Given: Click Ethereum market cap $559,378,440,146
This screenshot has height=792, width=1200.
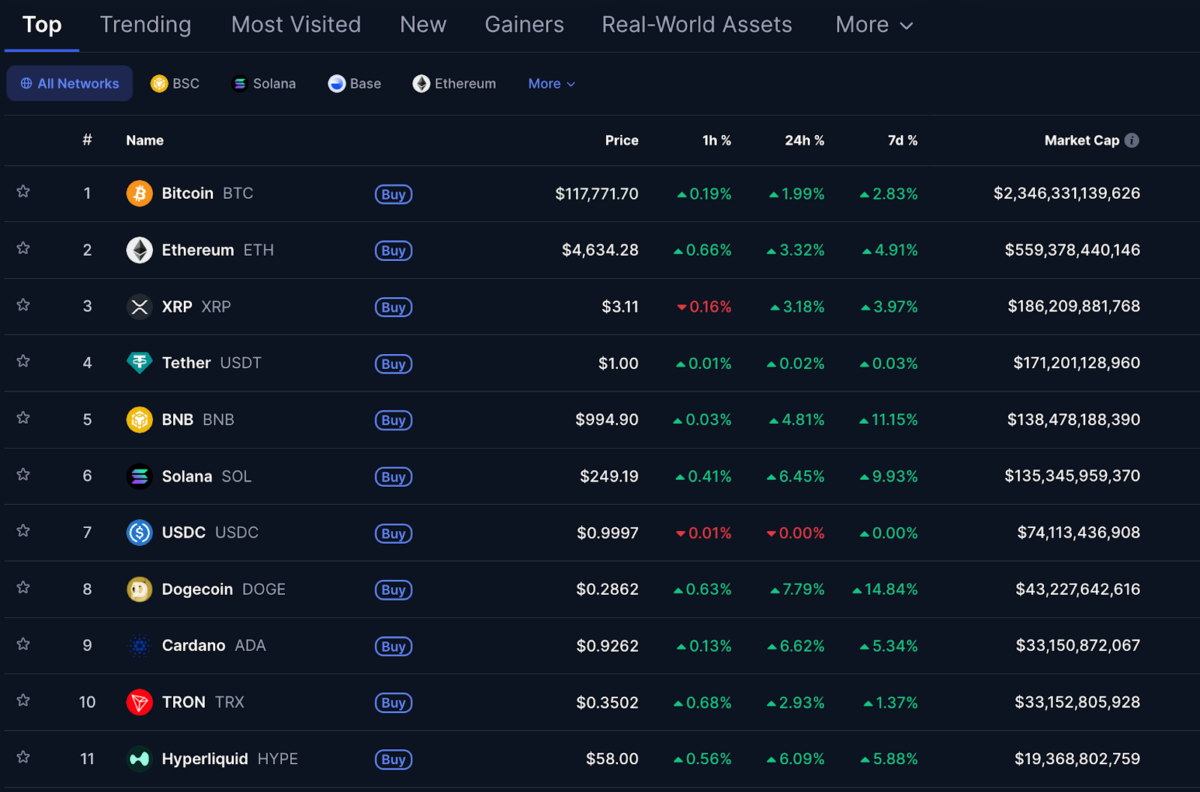Looking at the screenshot, I should [x=1072, y=250].
